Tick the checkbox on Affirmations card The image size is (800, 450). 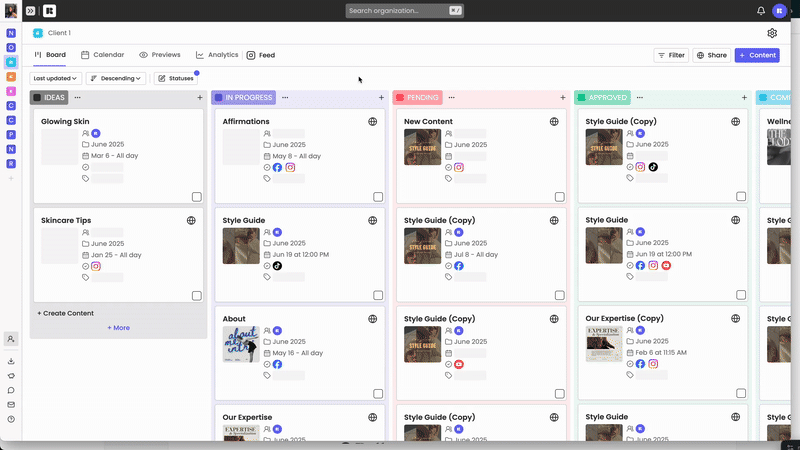click(x=378, y=197)
